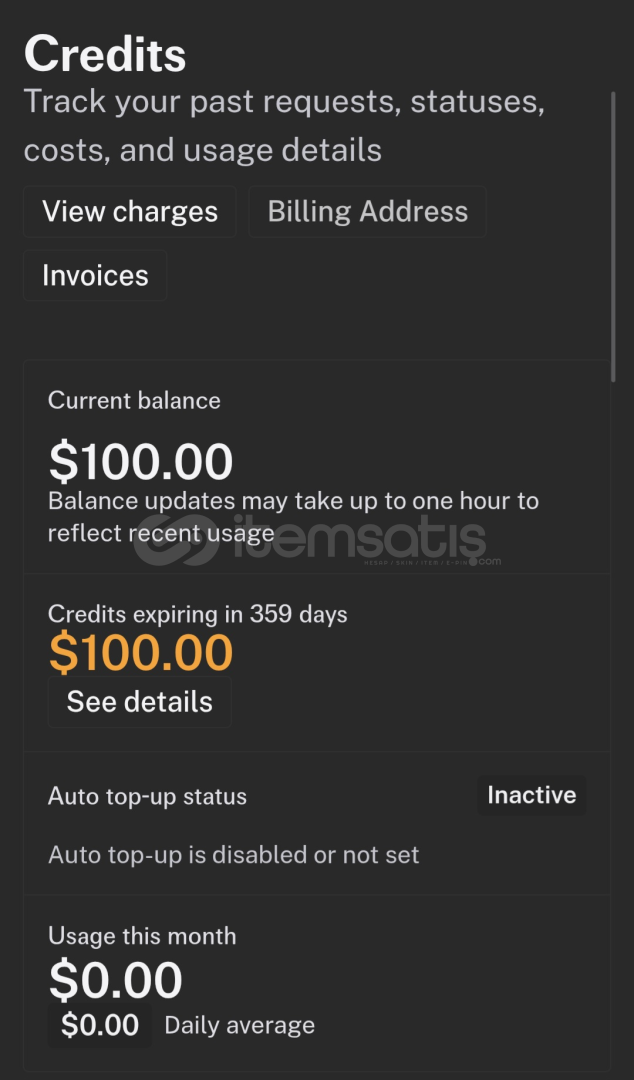Go to Invoices
Image resolution: width=634 pixels, height=1080 pixels.
95,276
